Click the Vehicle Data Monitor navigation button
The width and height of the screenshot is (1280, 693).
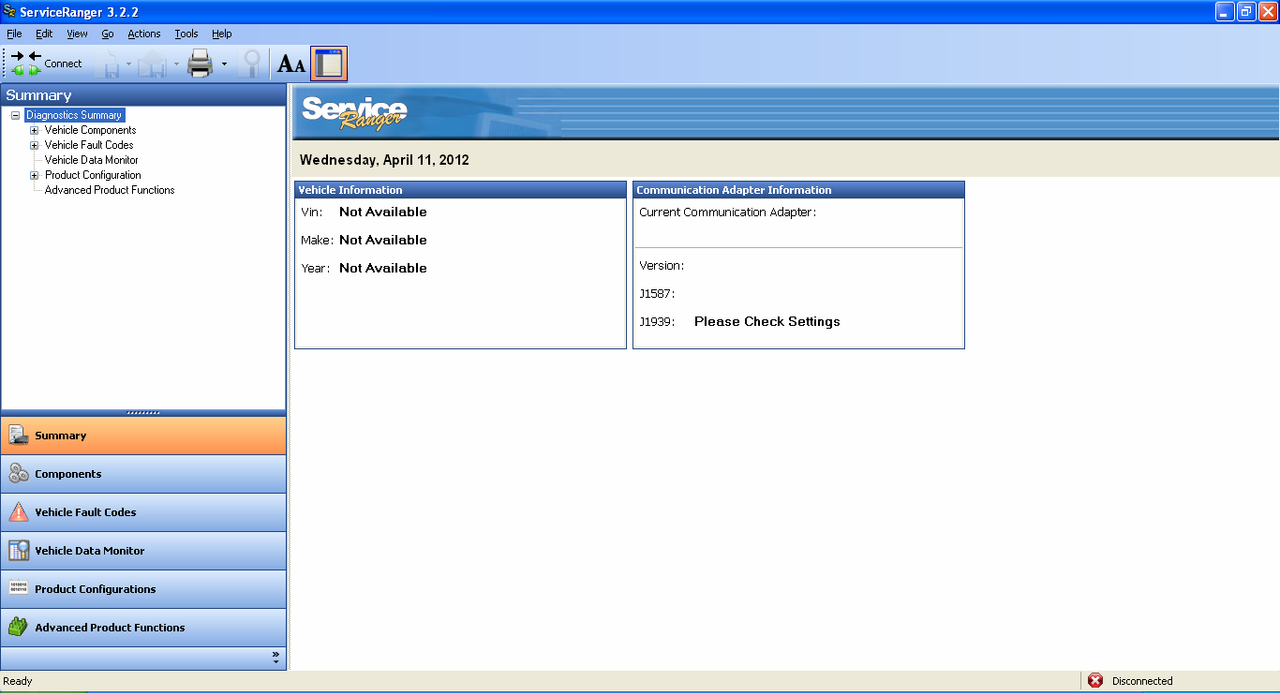tap(143, 551)
